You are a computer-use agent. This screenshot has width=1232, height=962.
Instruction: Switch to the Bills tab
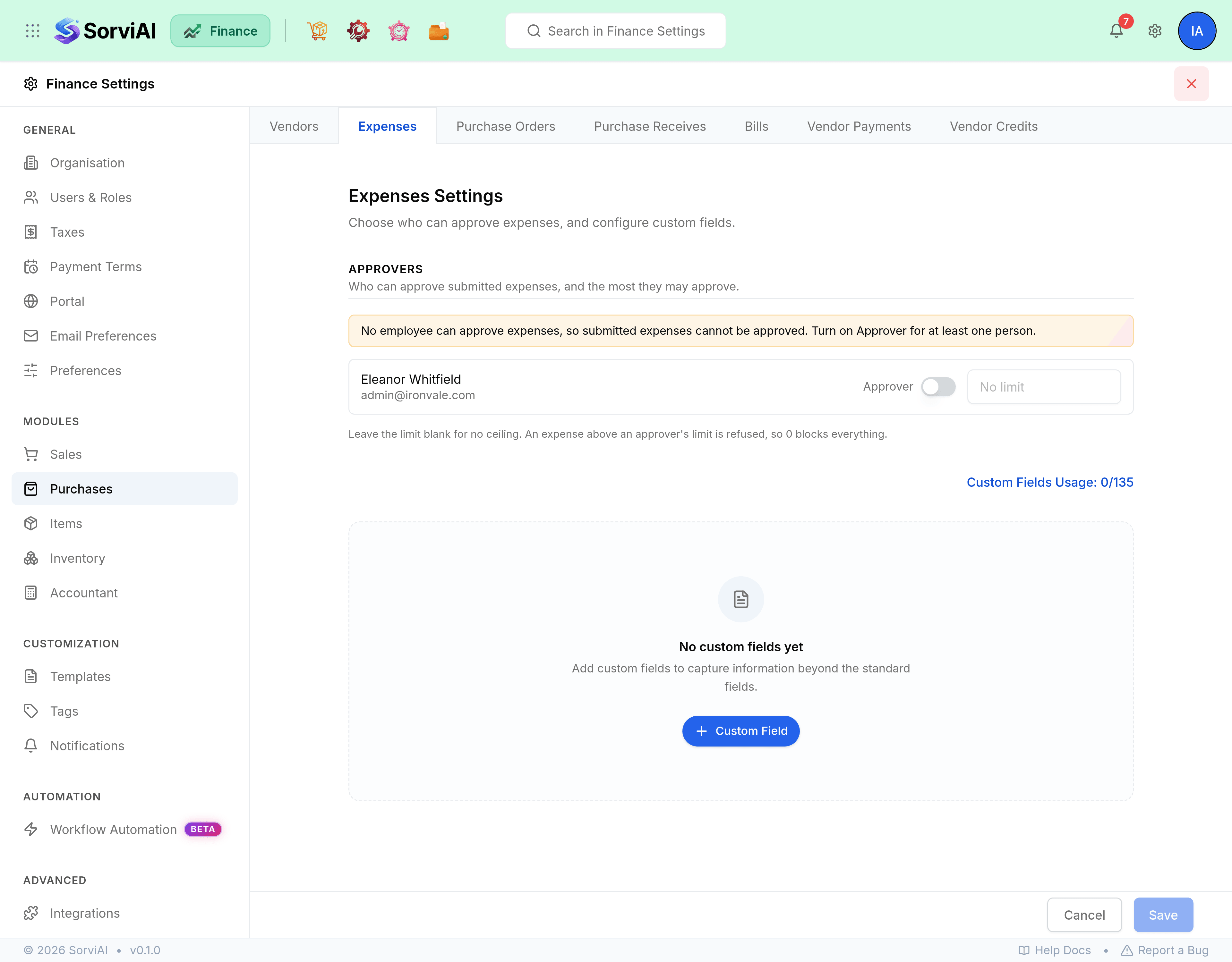tap(757, 126)
